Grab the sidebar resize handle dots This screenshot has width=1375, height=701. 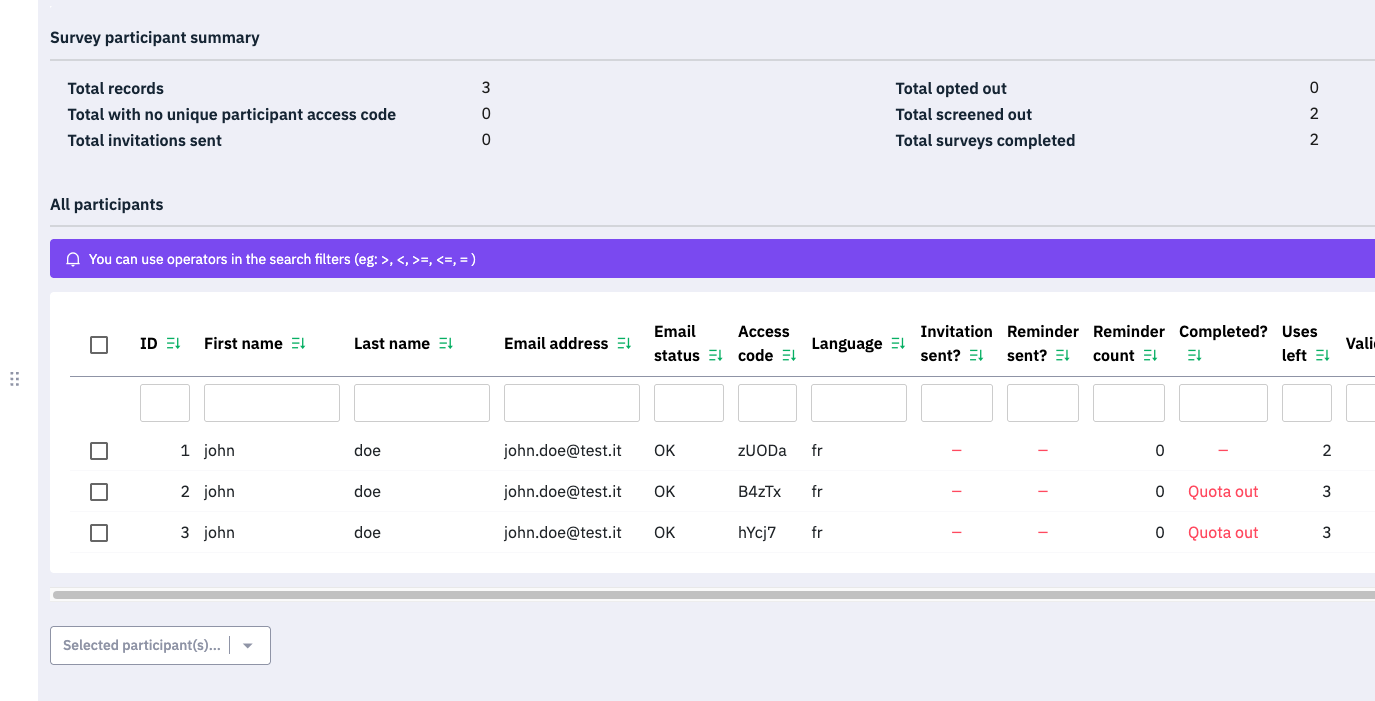pos(15,379)
